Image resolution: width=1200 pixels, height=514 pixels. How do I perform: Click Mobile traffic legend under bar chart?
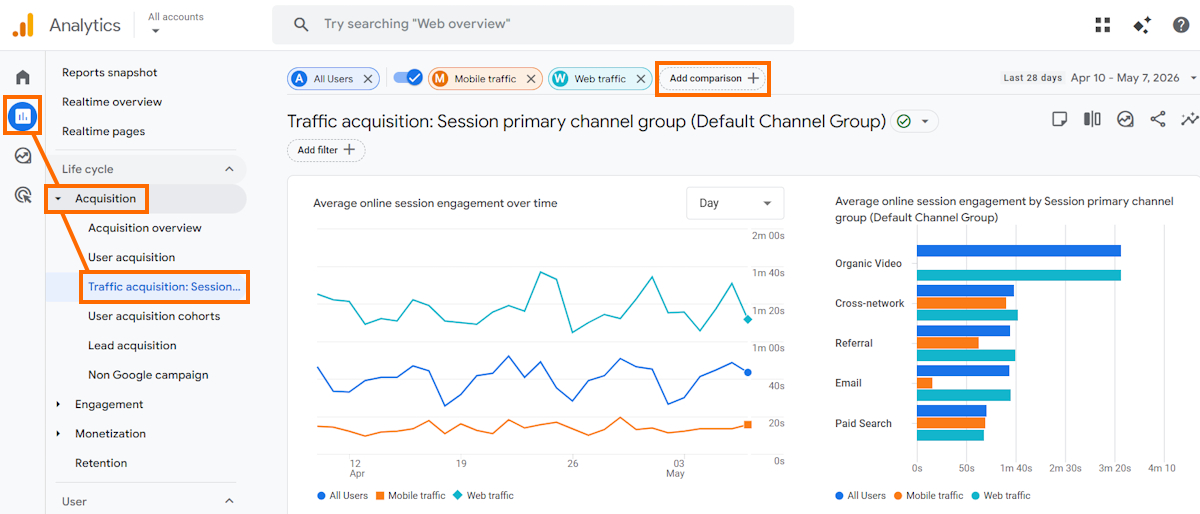929,496
